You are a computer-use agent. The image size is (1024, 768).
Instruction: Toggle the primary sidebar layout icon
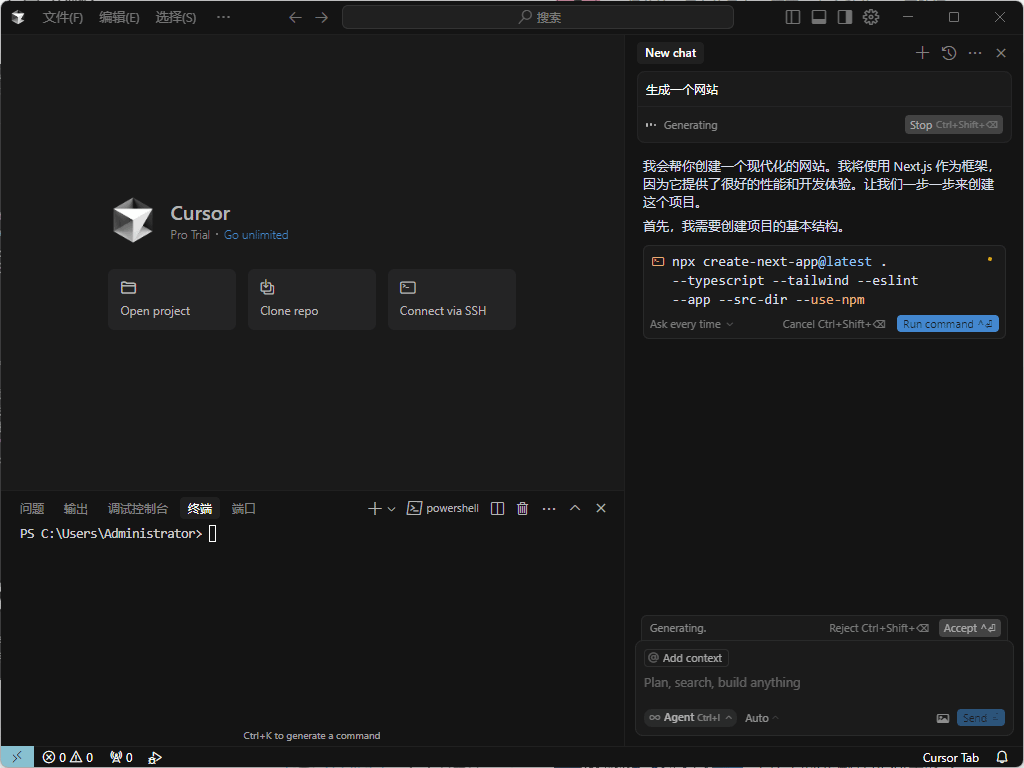[x=793, y=17]
